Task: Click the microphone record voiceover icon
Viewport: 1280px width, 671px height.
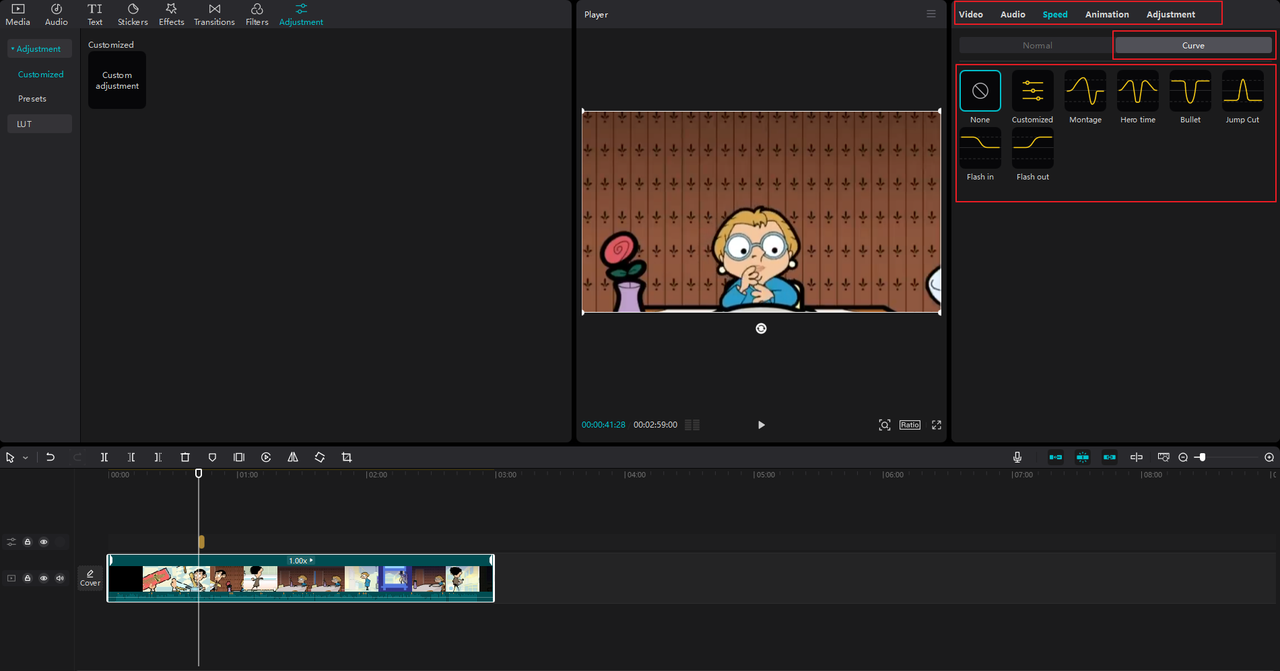Action: pyautogui.click(x=1017, y=457)
